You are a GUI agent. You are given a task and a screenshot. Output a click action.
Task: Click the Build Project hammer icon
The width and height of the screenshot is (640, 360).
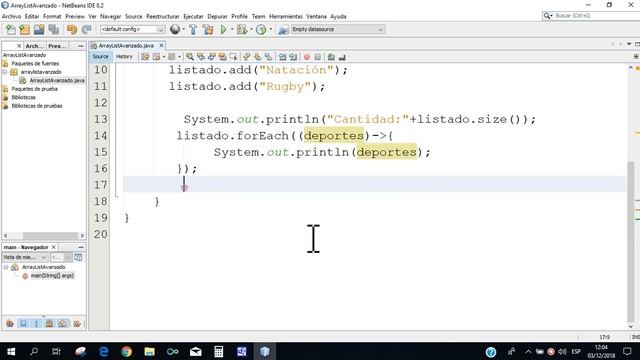point(193,29)
